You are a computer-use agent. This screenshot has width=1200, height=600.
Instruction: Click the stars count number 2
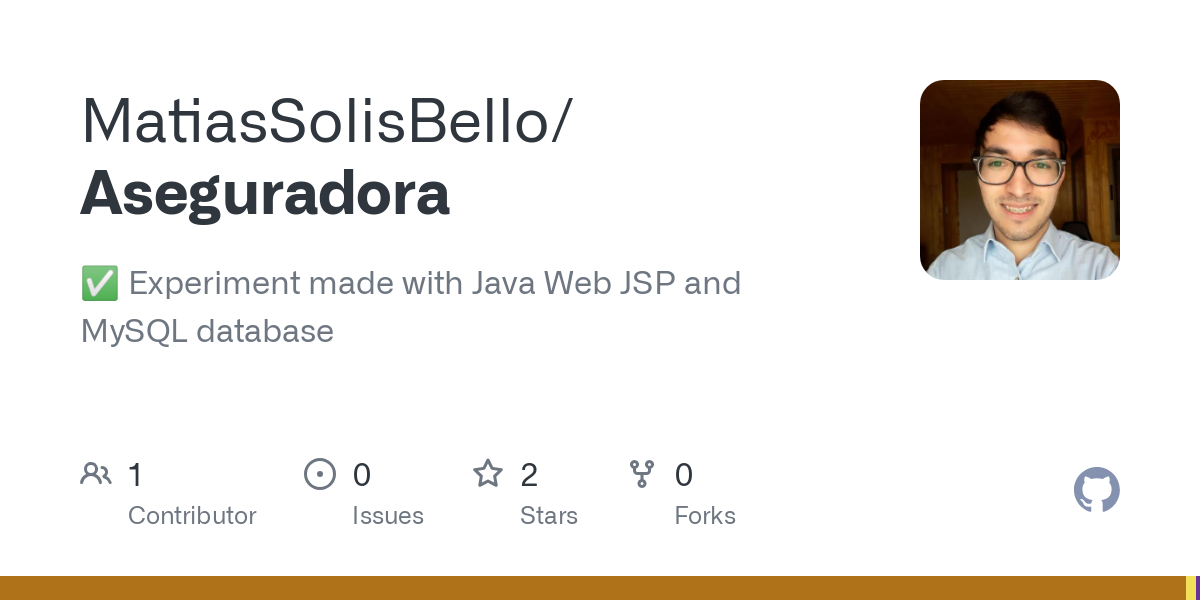click(x=529, y=475)
